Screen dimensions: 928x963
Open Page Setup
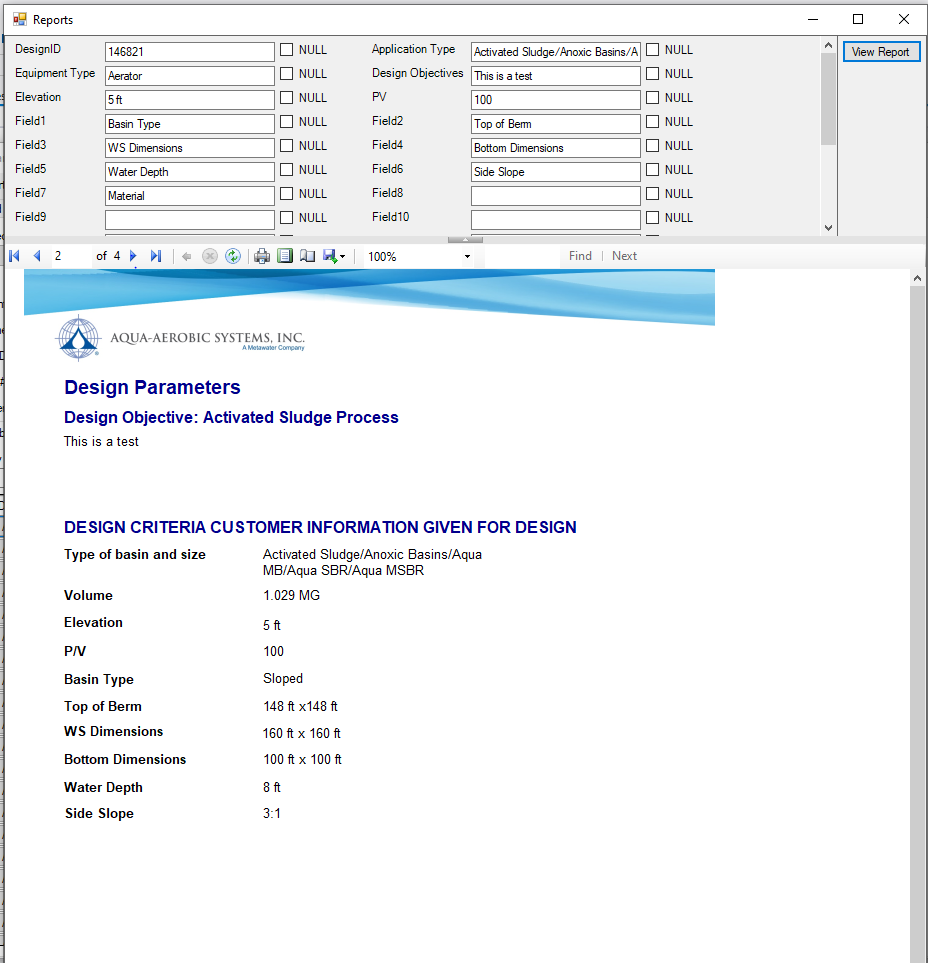tap(309, 256)
